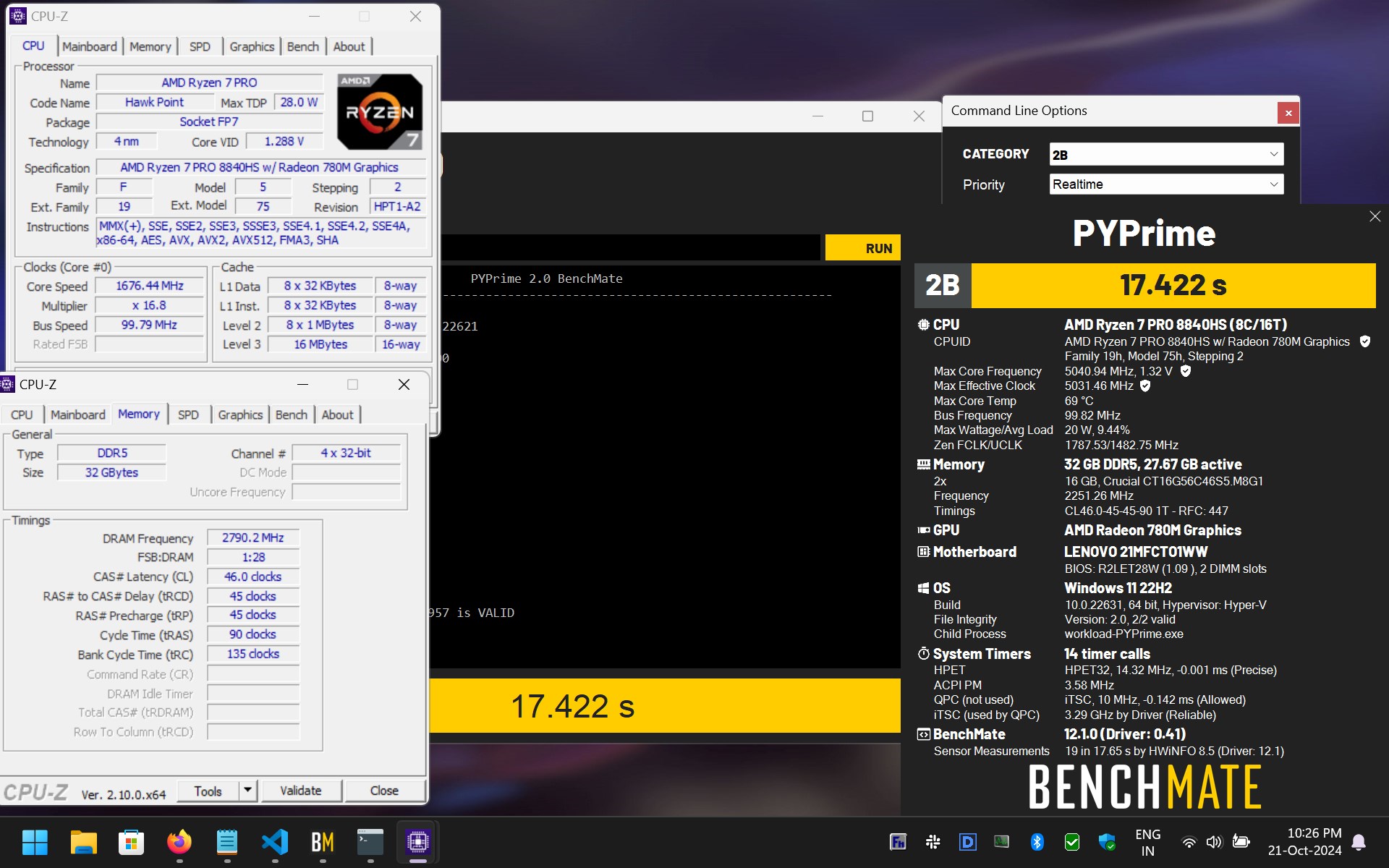Click the AMD Radeon 780M Graphics text
Image resolution: width=1389 pixels, height=868 pixels.
(x=1152, y=530)
